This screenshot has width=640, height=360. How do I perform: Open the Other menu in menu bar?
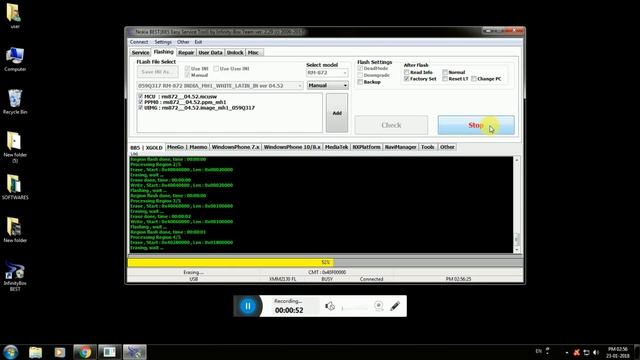tap(183, 42)
